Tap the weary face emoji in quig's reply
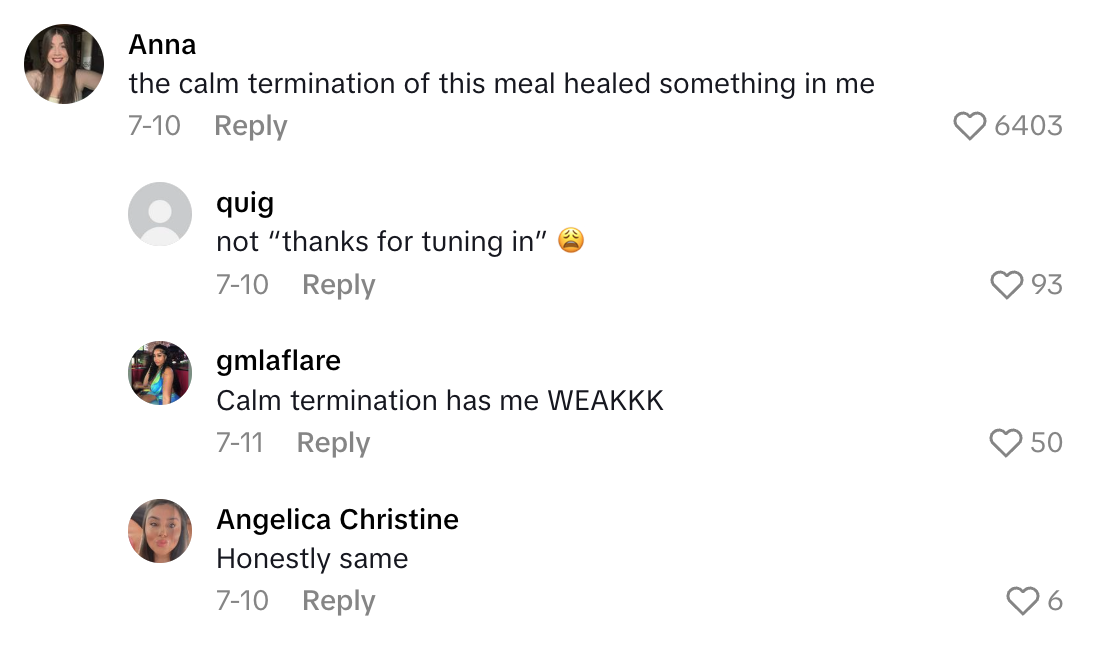Image resolution: width=1102 pixels, height=652 pixels. coord(570,241)
